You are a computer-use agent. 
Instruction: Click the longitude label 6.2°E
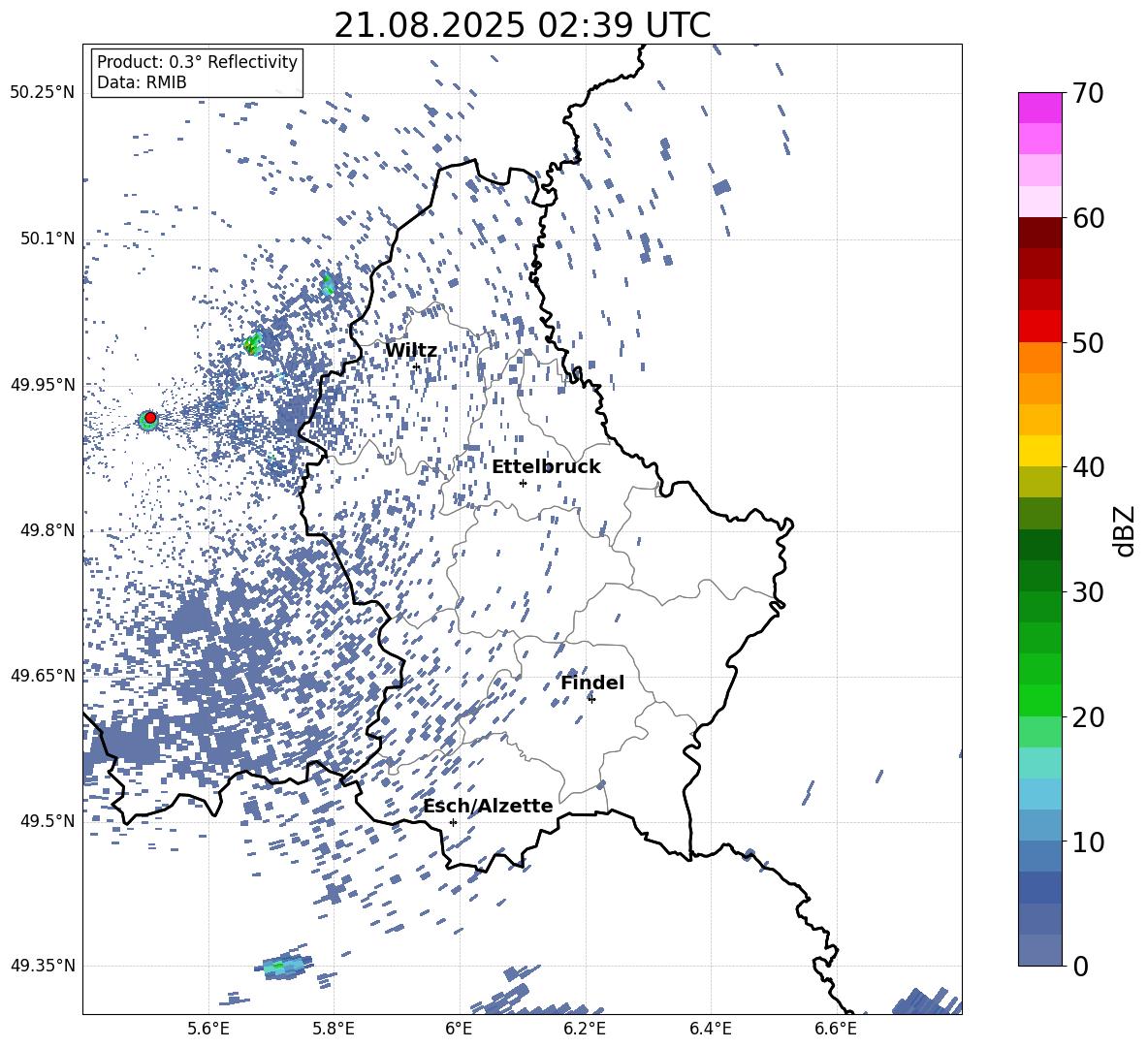(x=585, y=1029)
